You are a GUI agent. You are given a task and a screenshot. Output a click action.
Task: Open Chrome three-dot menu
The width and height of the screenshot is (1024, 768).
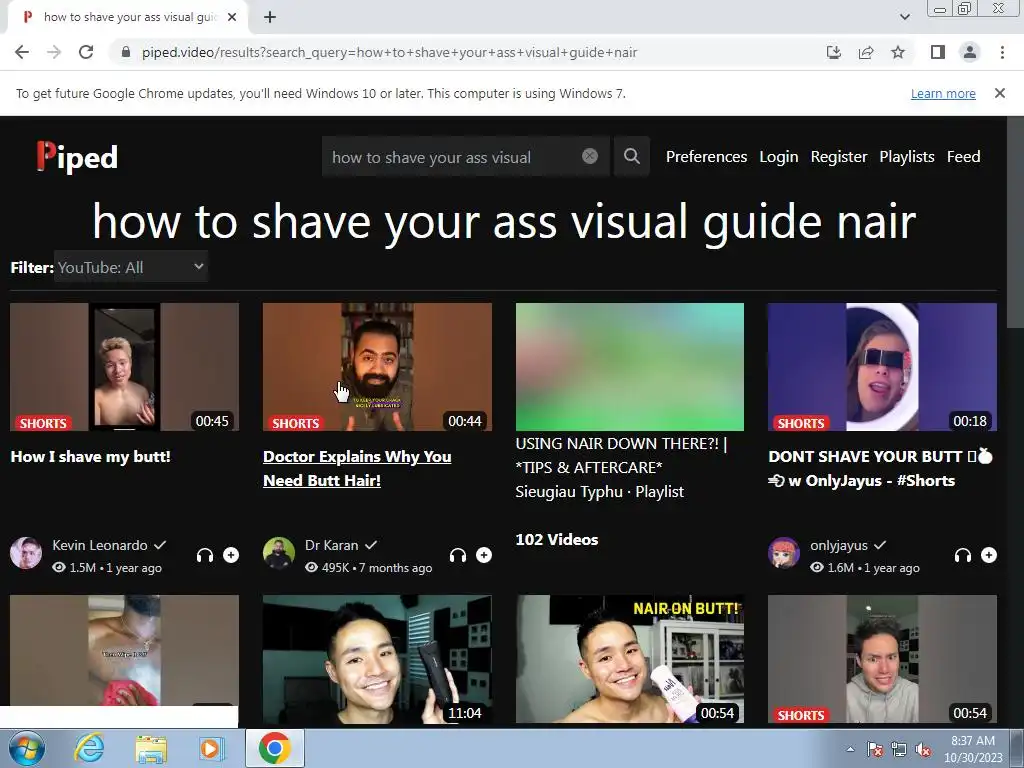point(1002,52)
